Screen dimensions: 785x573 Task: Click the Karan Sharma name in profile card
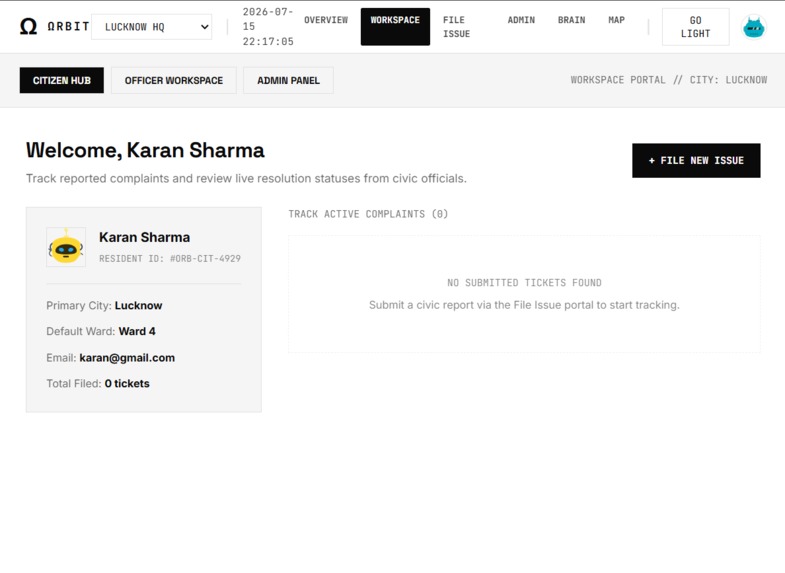(144, 237)
